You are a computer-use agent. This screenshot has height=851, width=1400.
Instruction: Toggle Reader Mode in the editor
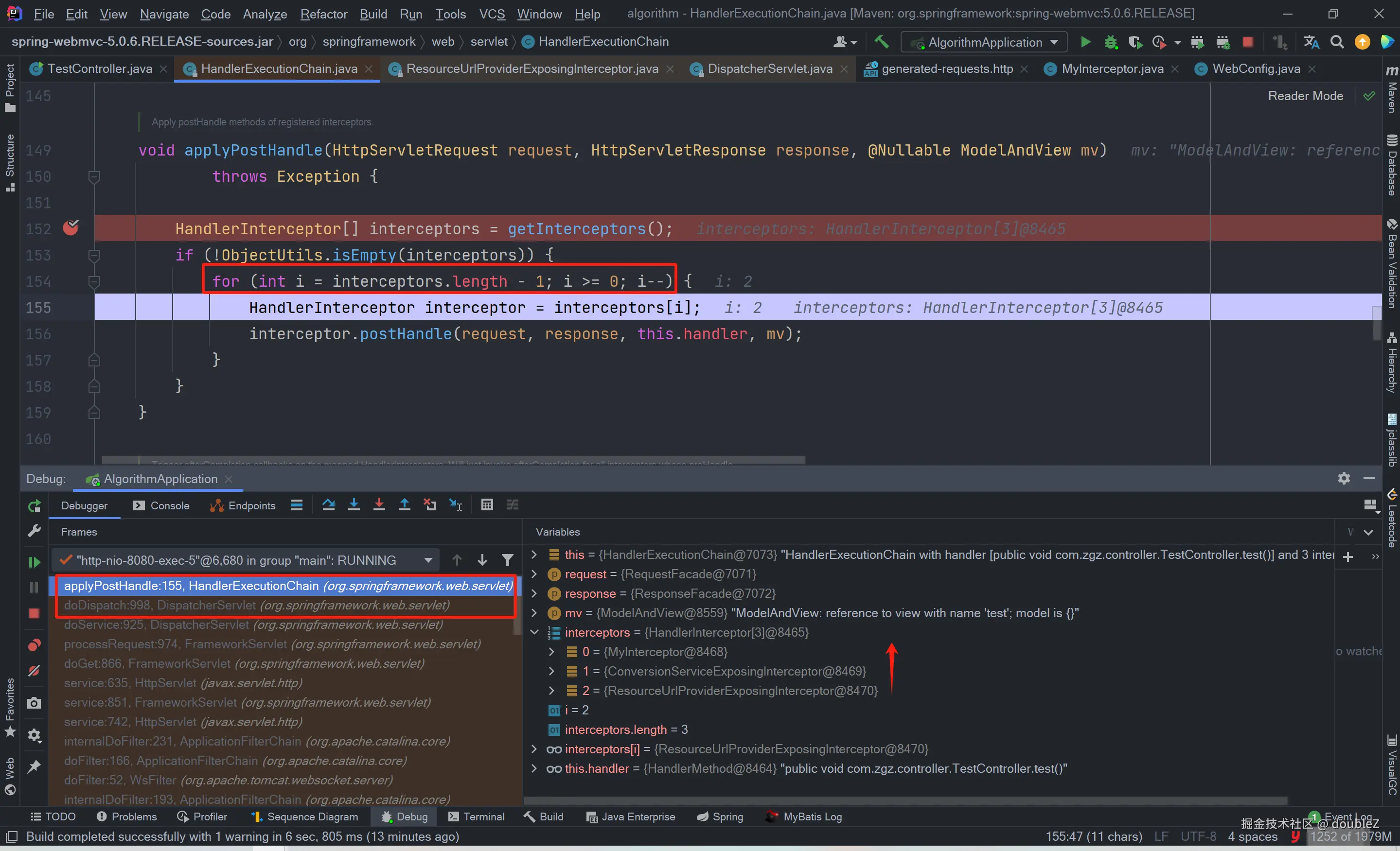pos(1305,96)
